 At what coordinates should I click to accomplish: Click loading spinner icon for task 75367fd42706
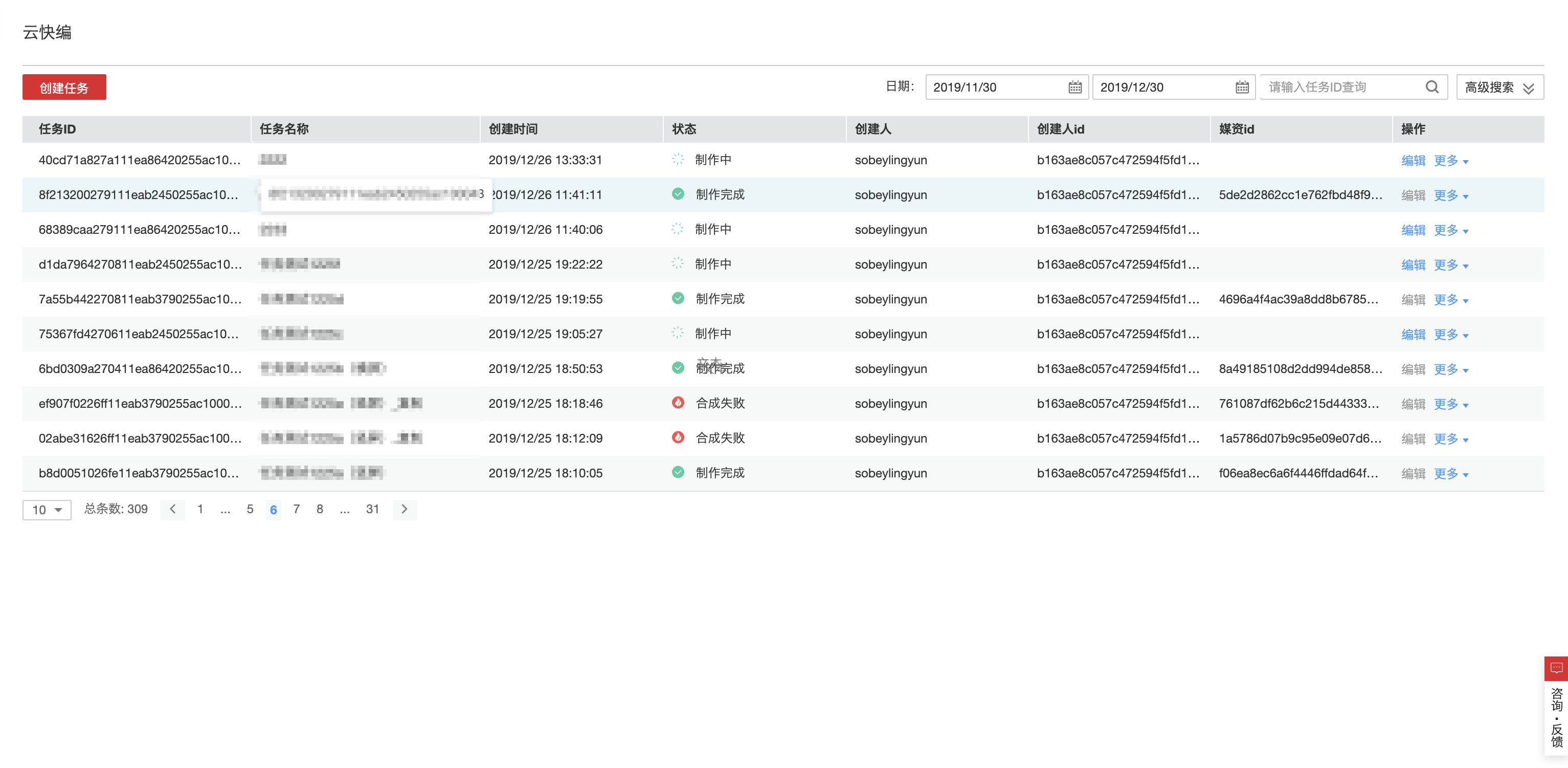point(678,333)
